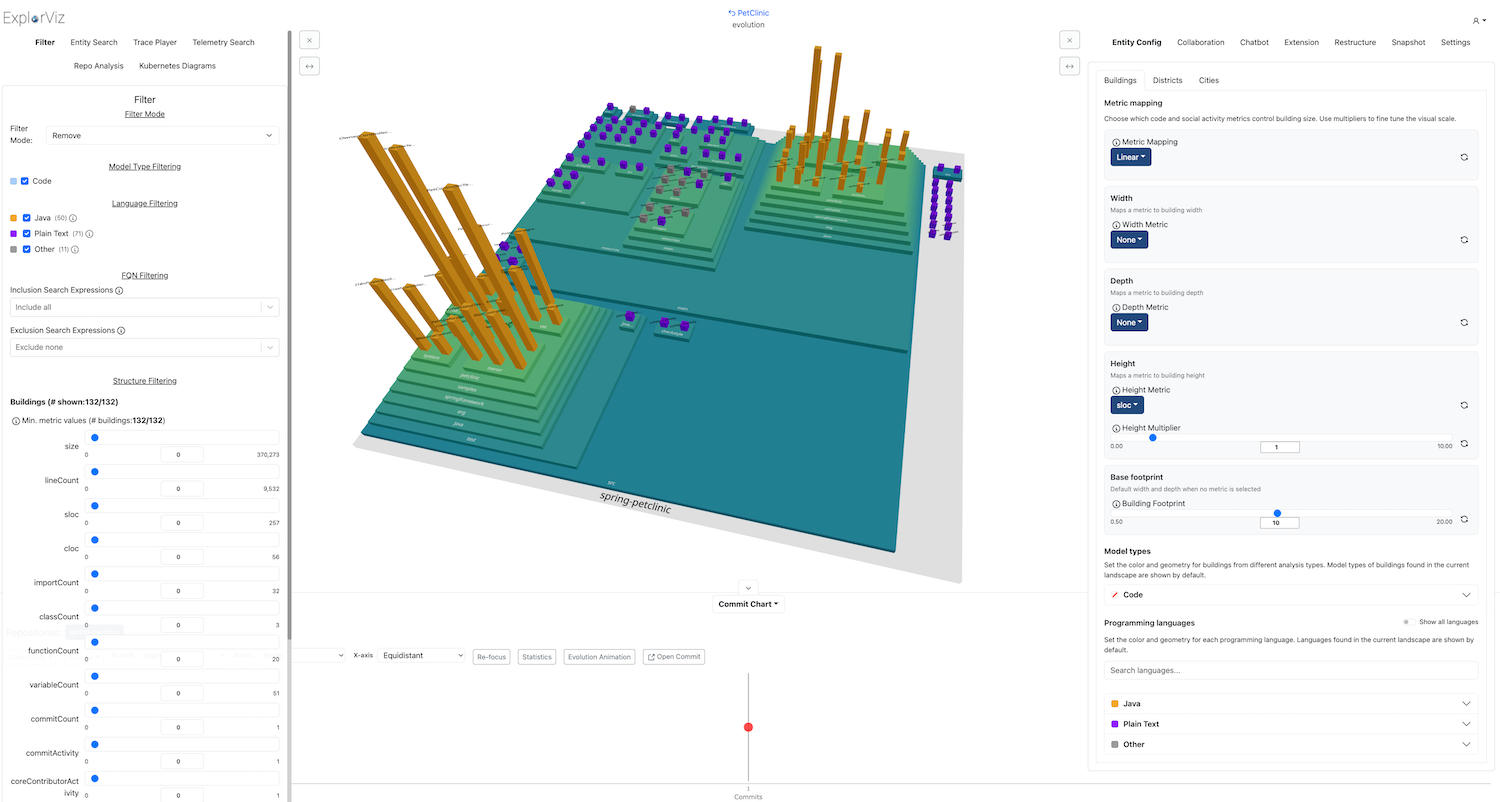The width and height of the screenshot is (1500, 802).
Task: Open the Collaboration tab
Action: [x=1200, y=43]
